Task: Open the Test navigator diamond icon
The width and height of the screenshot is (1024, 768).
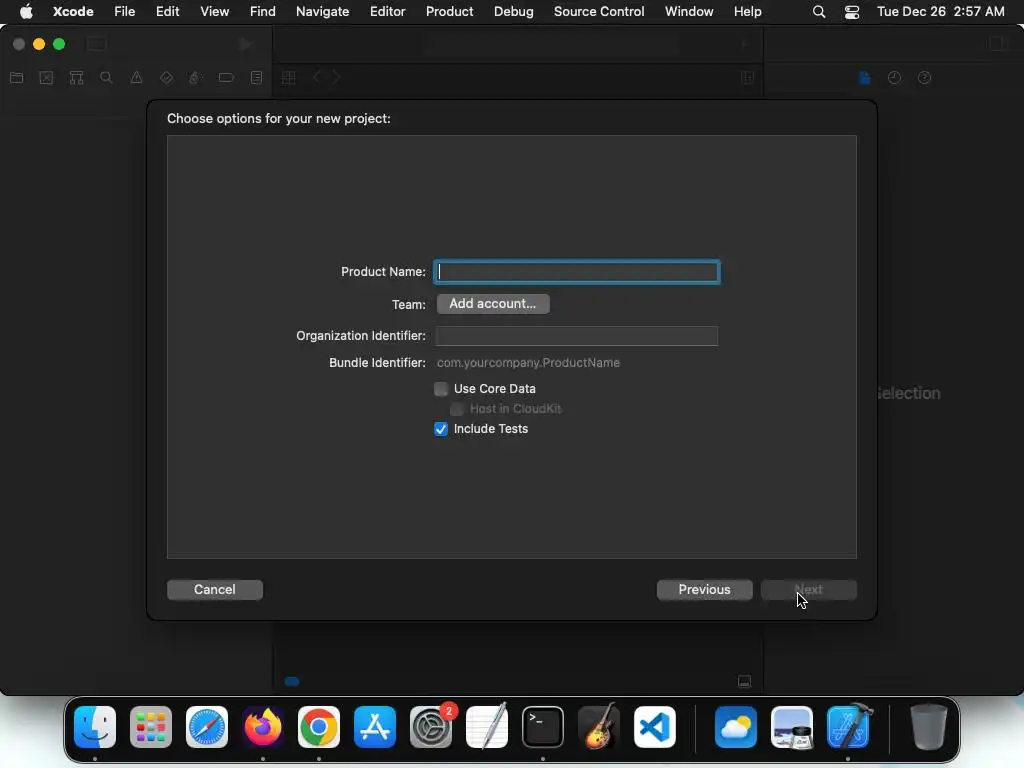Action: pyautogui.click(x=167, y=78)
